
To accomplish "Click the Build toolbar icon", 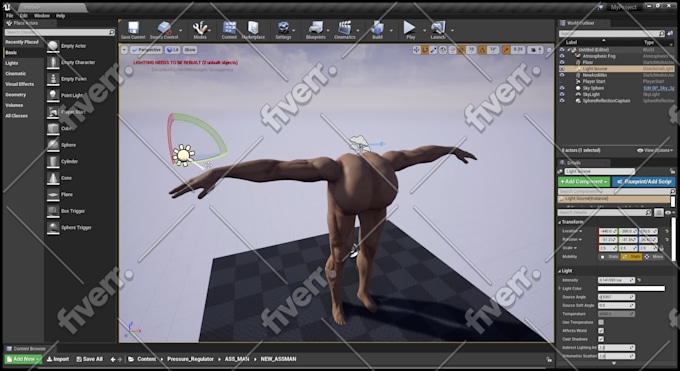I will [x=377, y=28].
